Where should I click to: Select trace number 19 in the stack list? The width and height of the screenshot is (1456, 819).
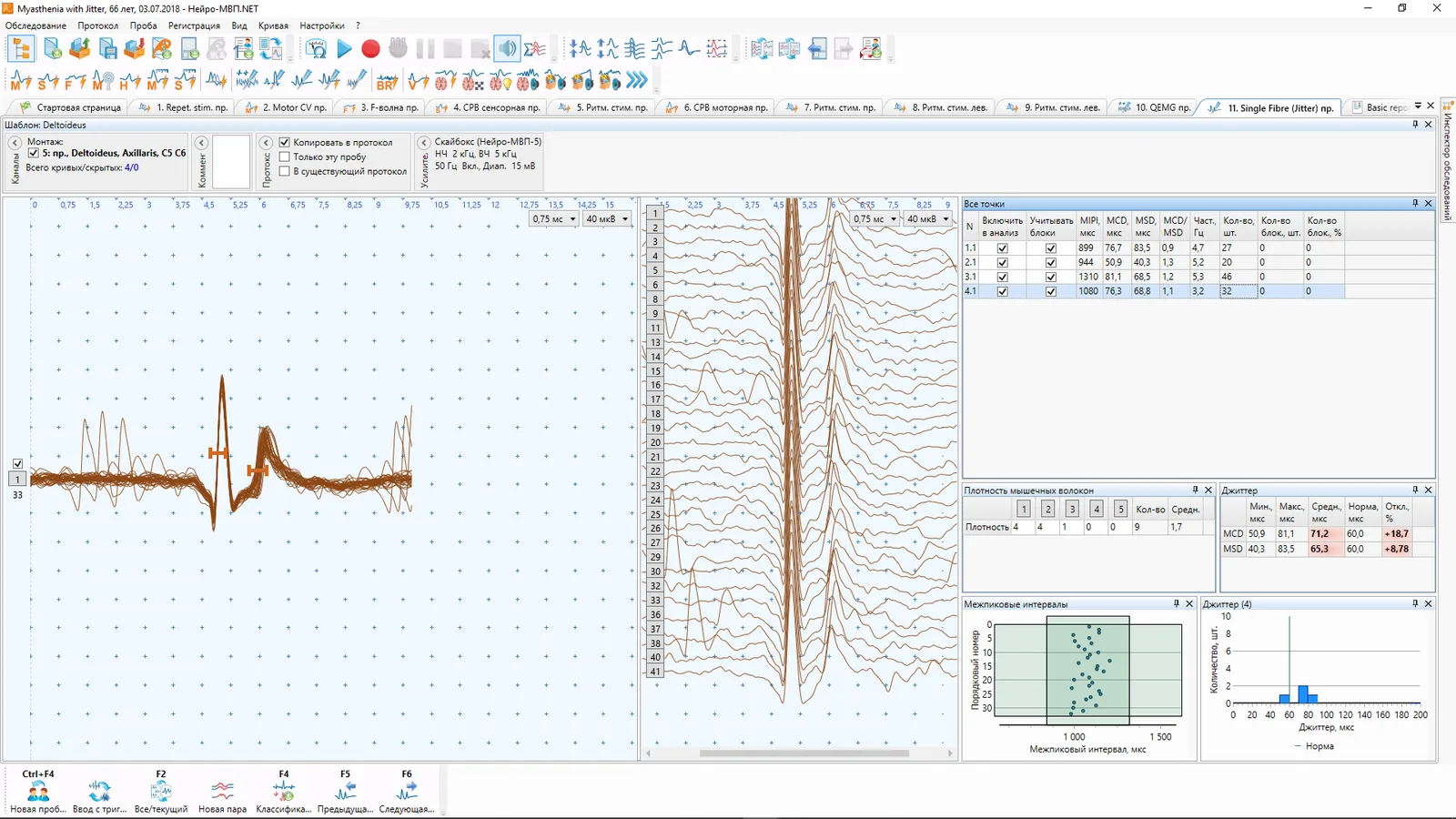pyautogui.click(x=655, y=429)
